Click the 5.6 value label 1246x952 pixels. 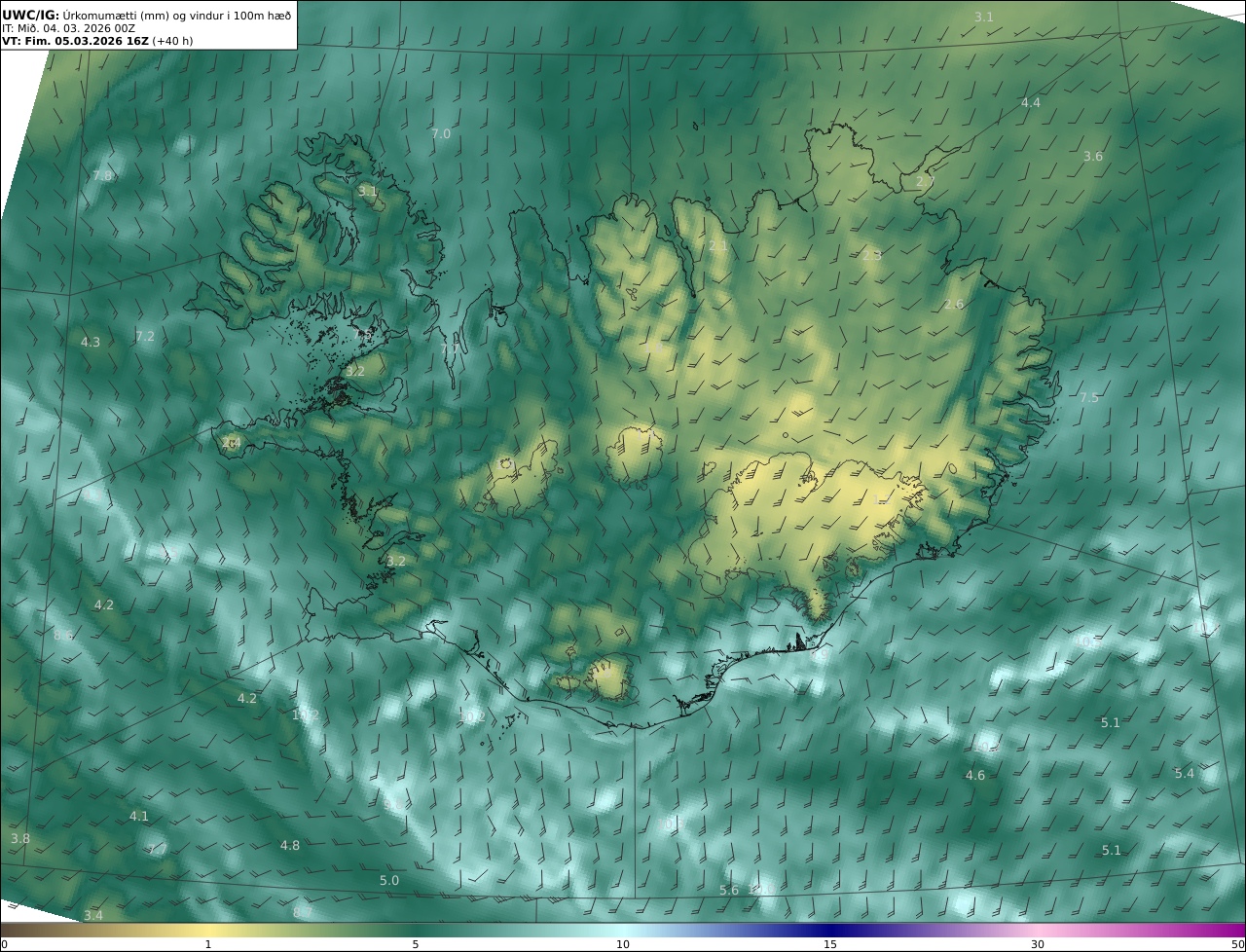729,890
